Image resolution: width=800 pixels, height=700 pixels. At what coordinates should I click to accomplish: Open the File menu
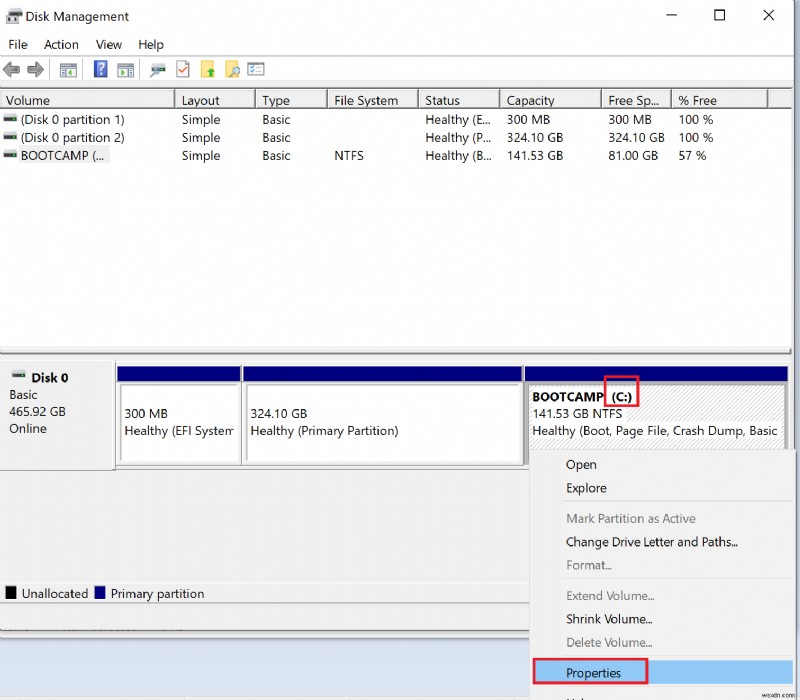[17, 44]
